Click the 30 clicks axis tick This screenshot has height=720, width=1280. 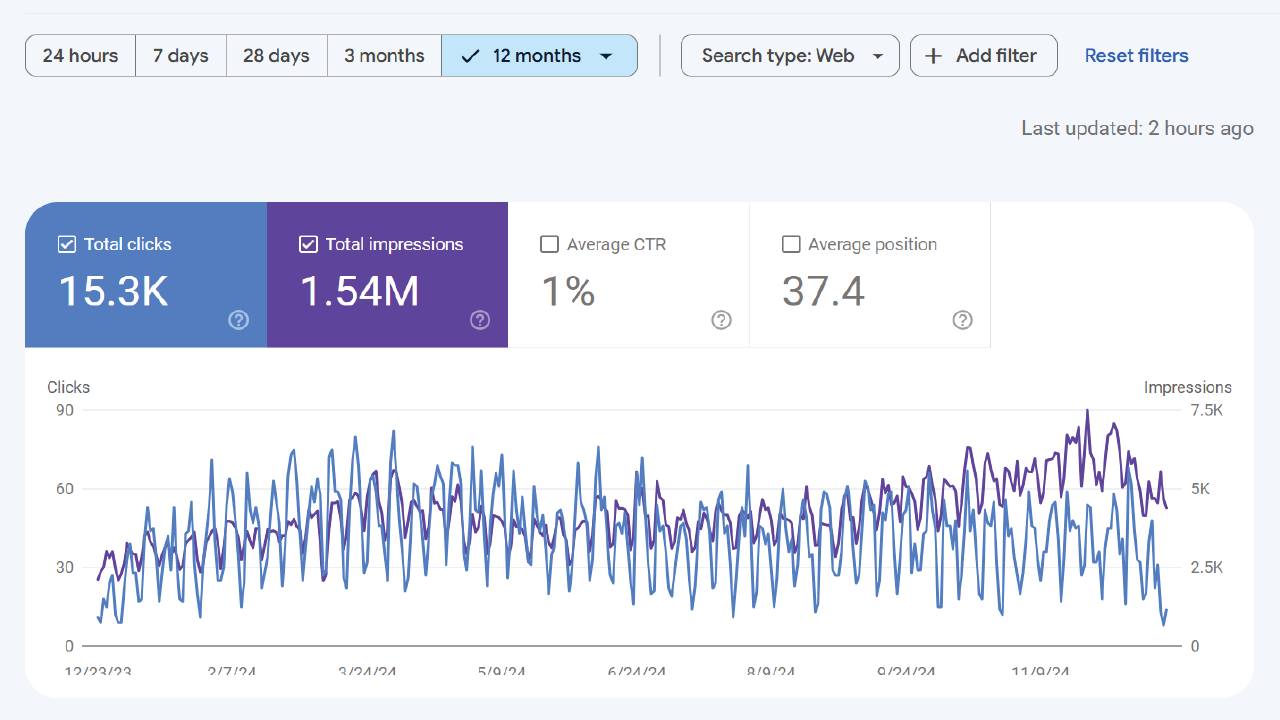[x=65, y=567]
